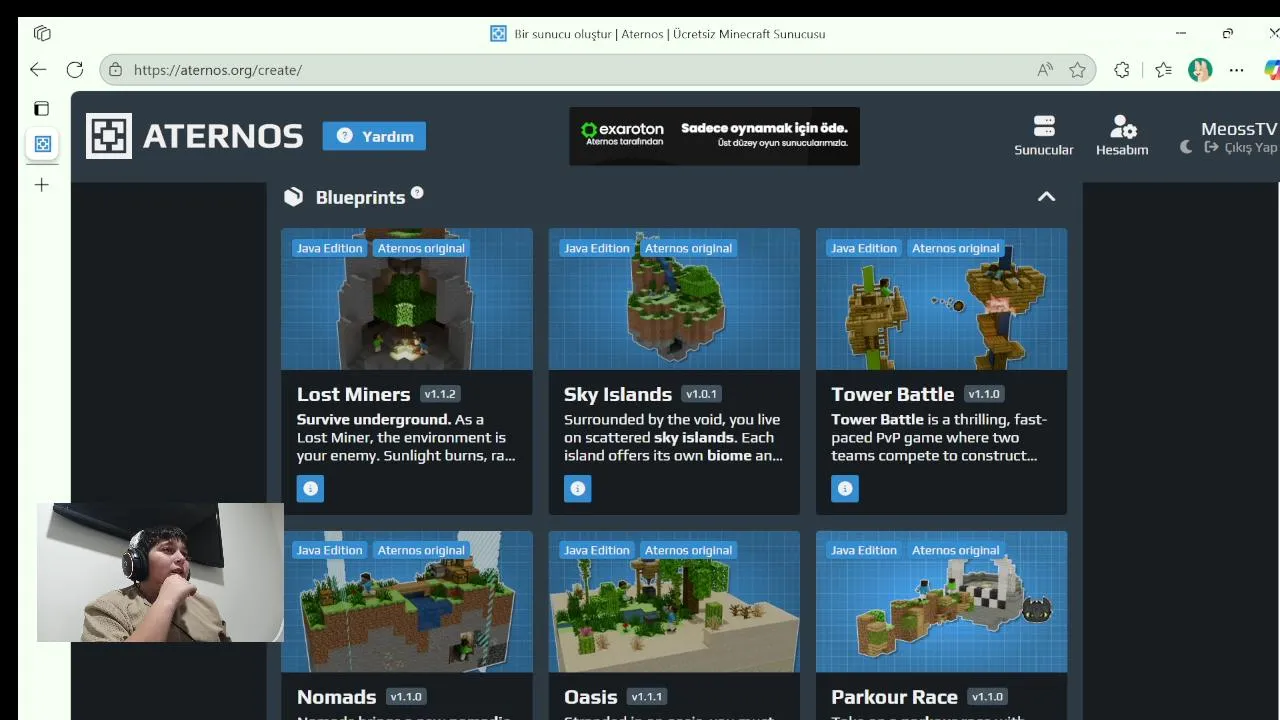Select the Tower Battle blueprint thumbnail

click(x=941, y=299)
